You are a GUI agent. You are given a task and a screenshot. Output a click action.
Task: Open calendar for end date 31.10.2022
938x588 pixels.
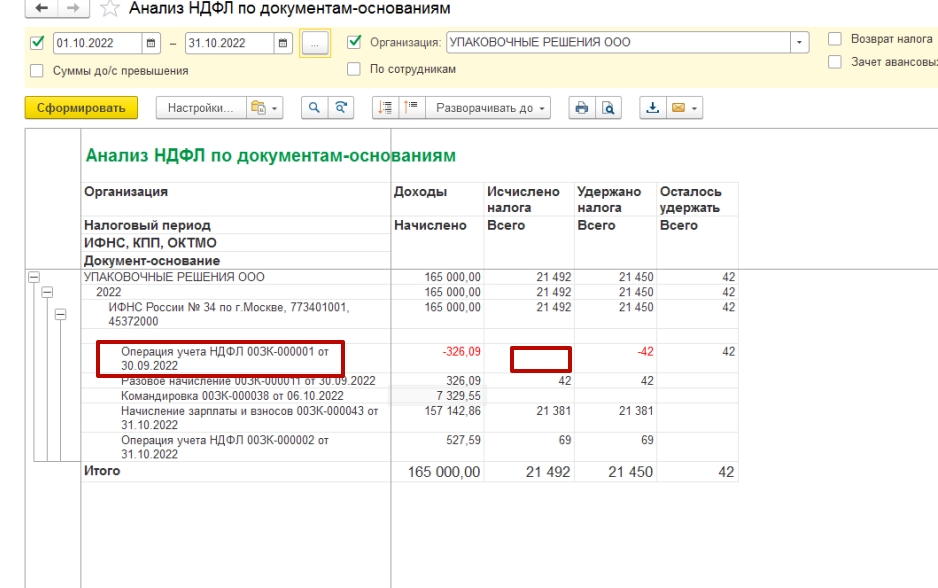(282, 43)
